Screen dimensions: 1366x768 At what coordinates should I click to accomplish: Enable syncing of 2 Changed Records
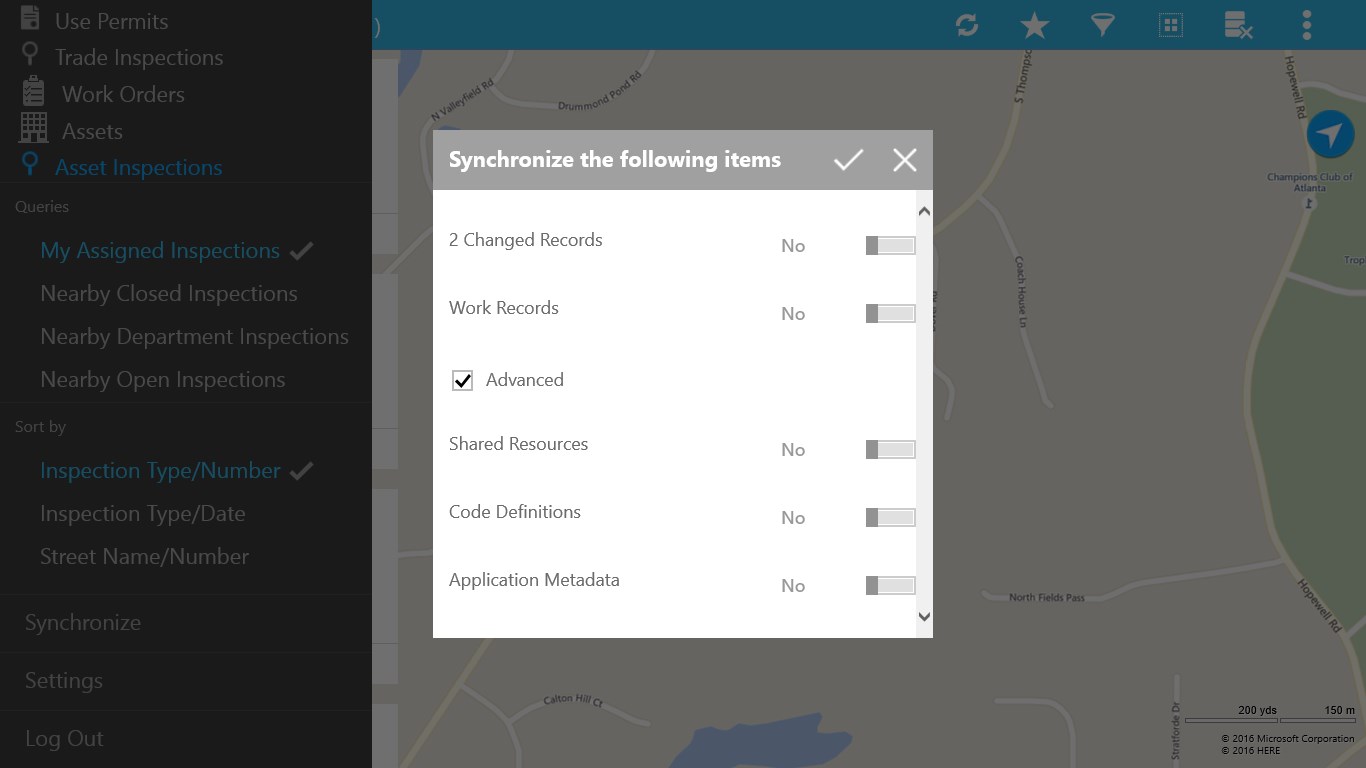click(x=889, y=245)
